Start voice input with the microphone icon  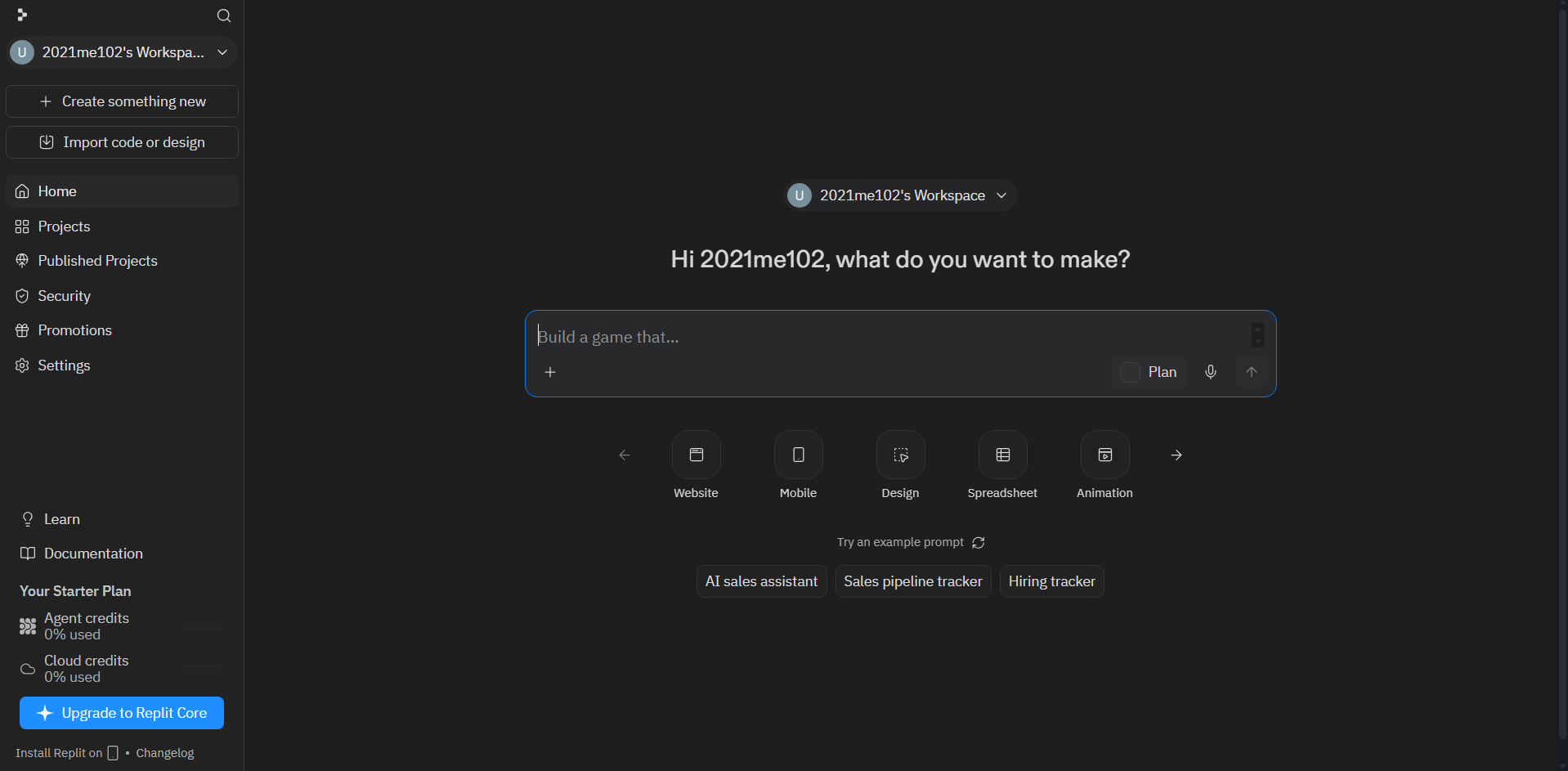(x=1211, y=372)
